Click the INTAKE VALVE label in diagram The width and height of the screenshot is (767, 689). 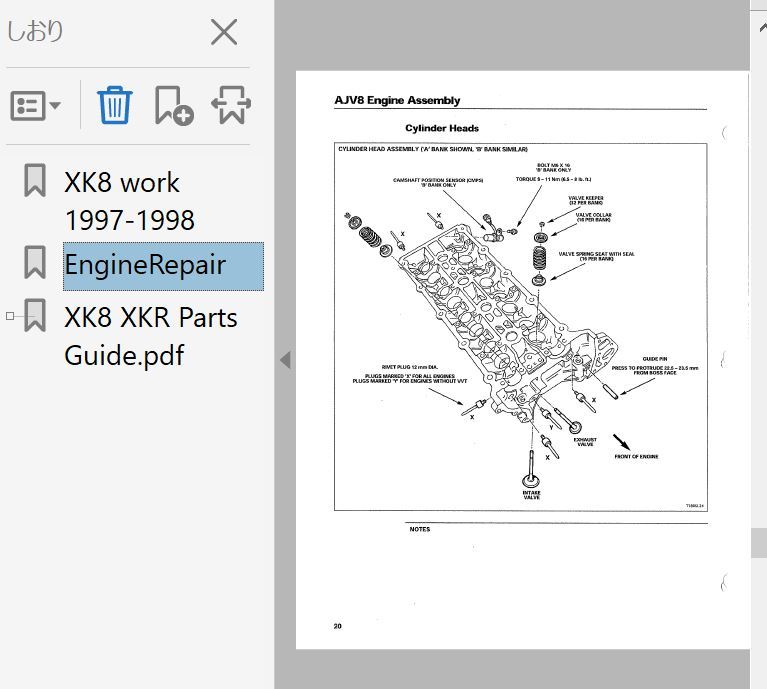[x=531, y=494]
